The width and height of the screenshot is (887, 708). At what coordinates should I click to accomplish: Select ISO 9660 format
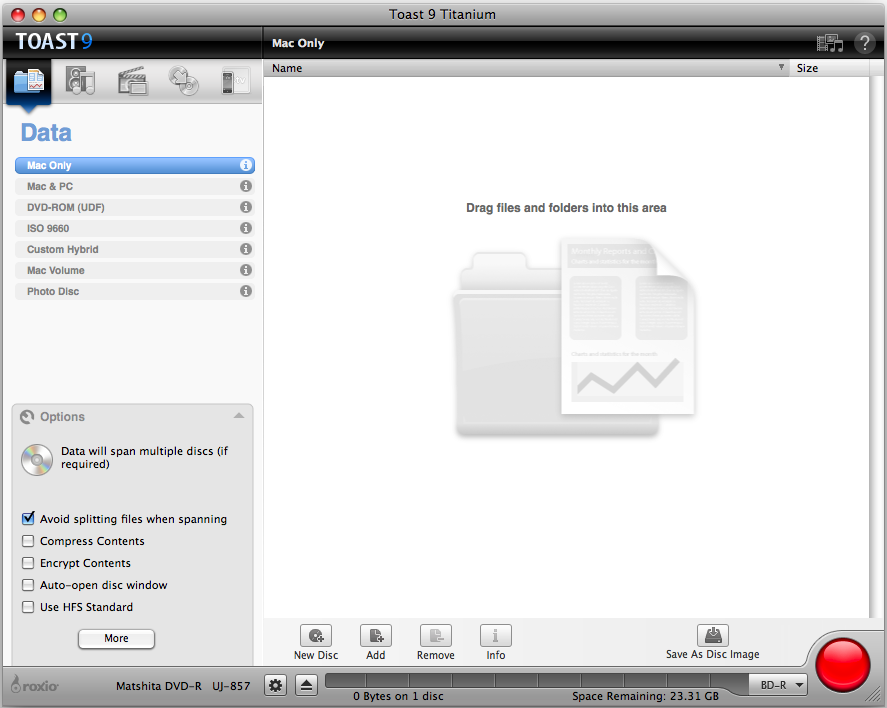click(135, 228)
